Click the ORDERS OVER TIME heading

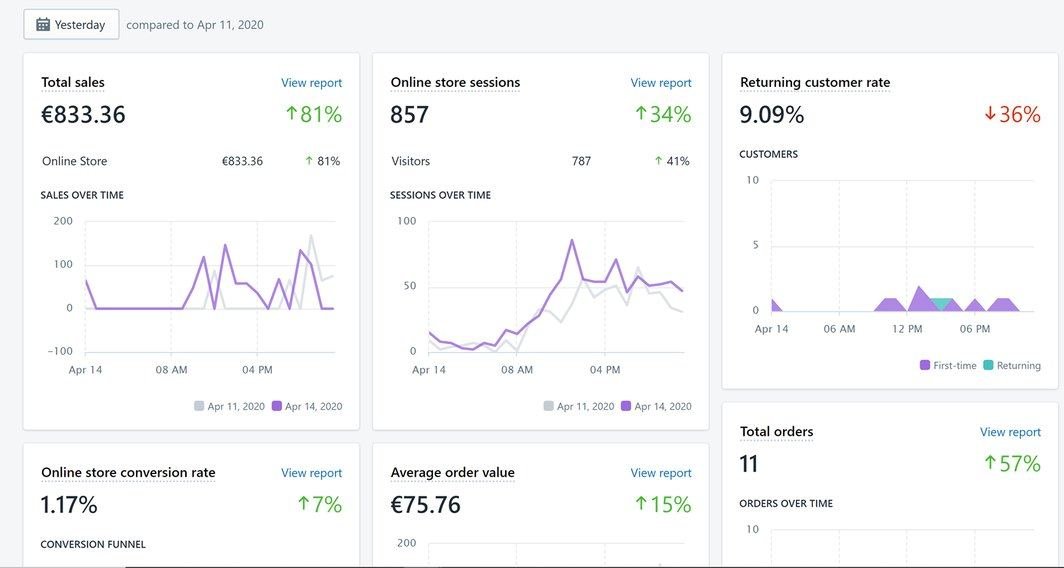tap(786, 504)
